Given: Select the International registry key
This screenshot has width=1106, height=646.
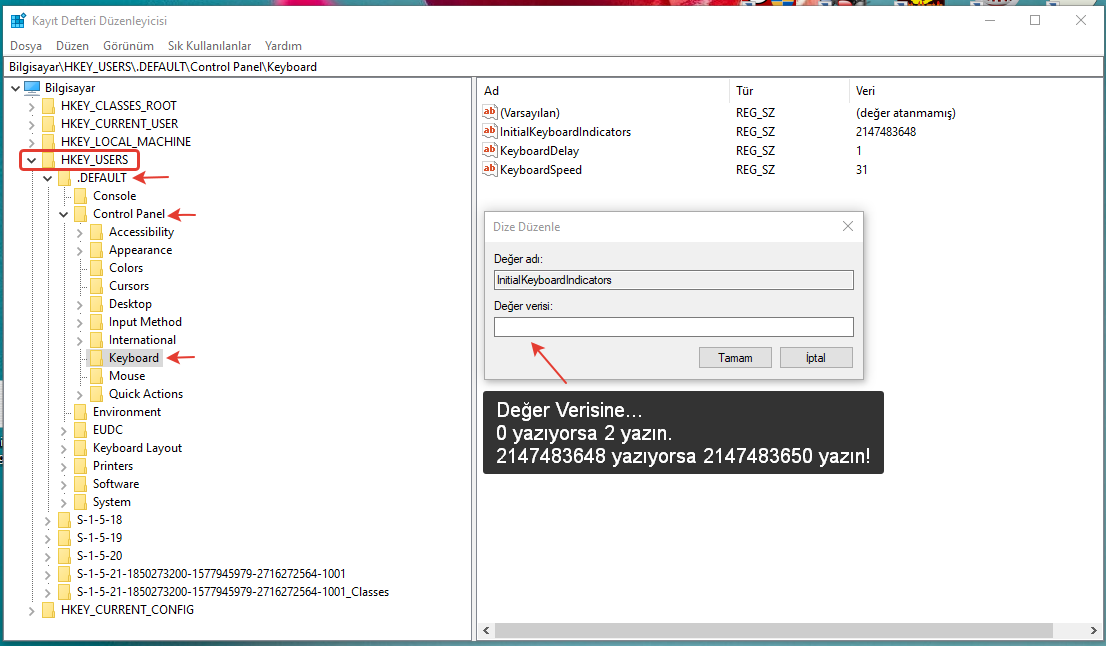Looking at the screenshot, I should [x=142, y=340].
